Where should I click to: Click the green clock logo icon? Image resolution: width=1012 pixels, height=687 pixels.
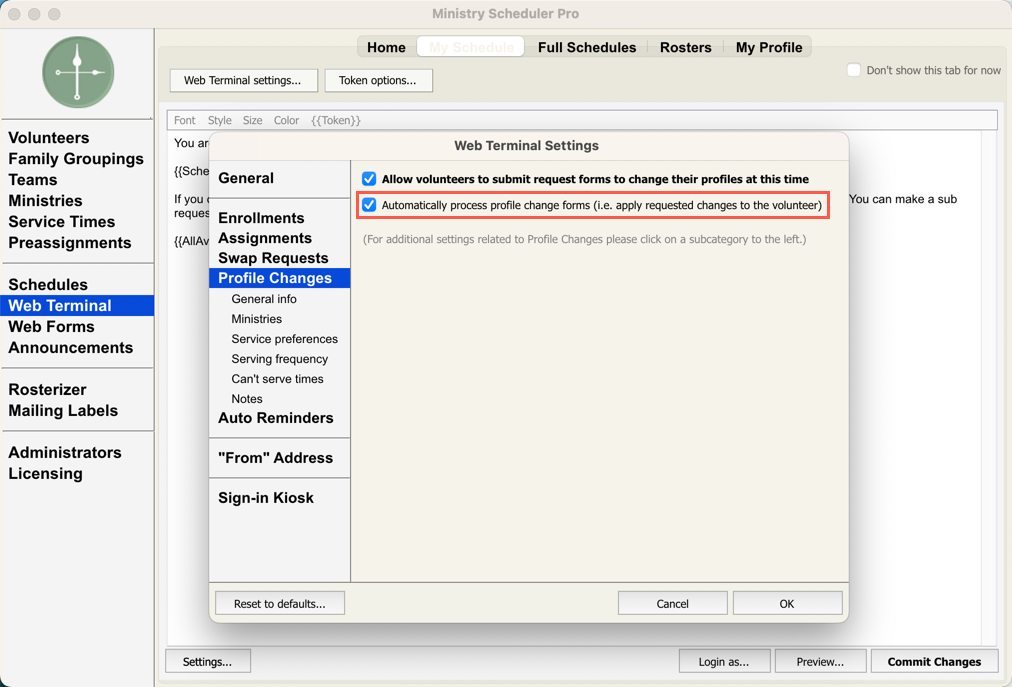78,72
